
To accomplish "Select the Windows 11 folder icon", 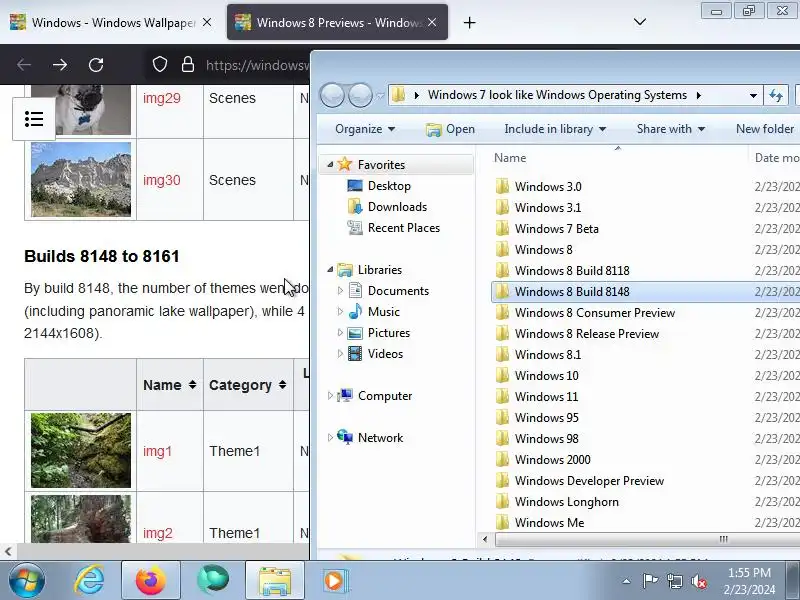I will click(x=502, y=396).
